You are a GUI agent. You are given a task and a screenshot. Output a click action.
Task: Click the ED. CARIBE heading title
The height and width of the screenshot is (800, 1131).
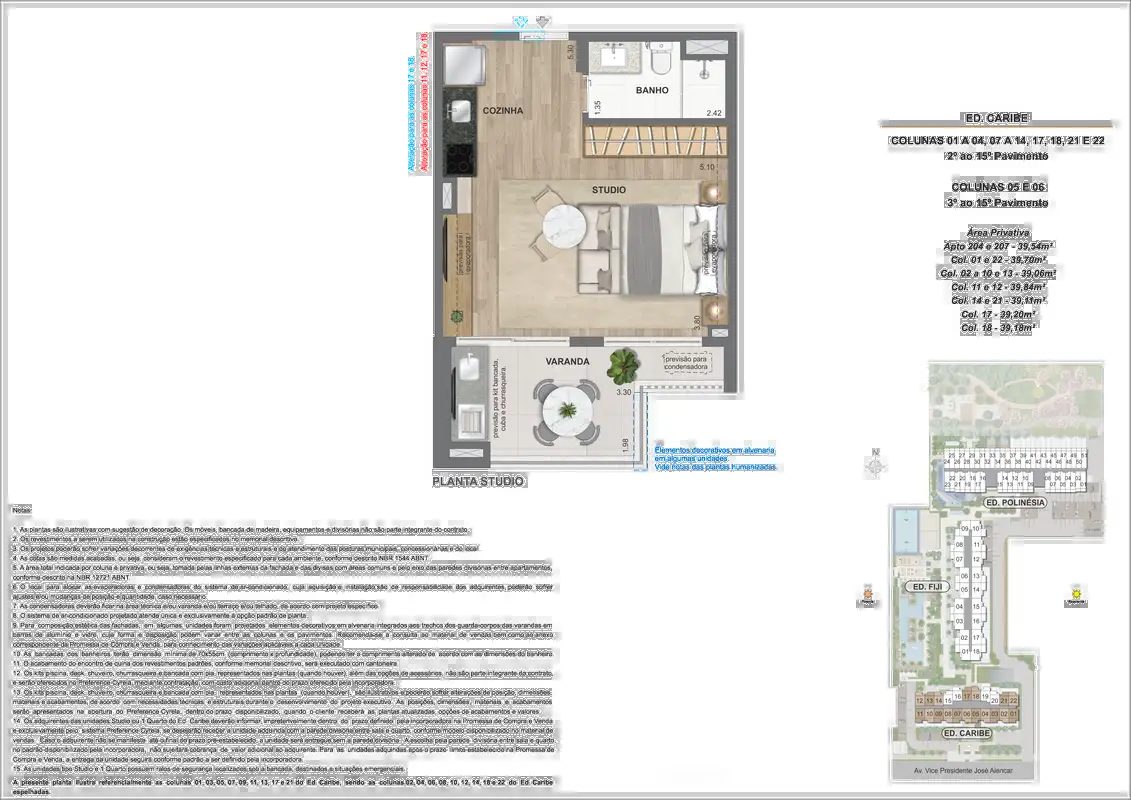[x=997, y=118]
